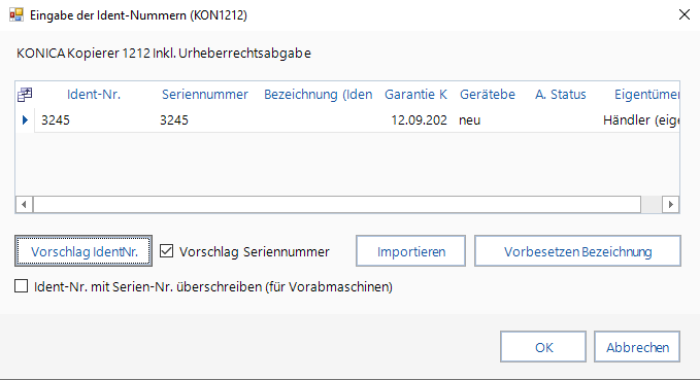The height and width of the screenshot is (380, 700).
Task: Click the right scroll arrow
Action: pyautogui.click(x=671, y=205)
